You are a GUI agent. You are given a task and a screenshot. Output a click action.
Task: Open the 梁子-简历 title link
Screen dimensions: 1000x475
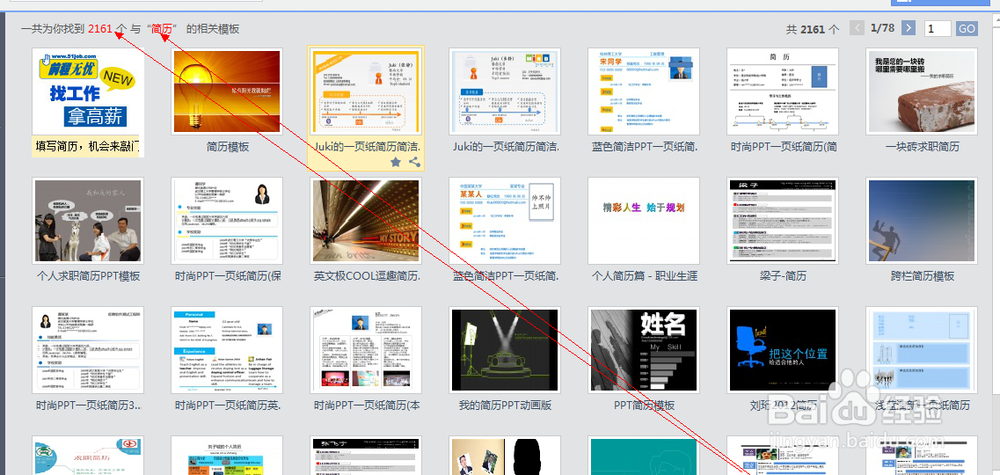coord(783,276)
